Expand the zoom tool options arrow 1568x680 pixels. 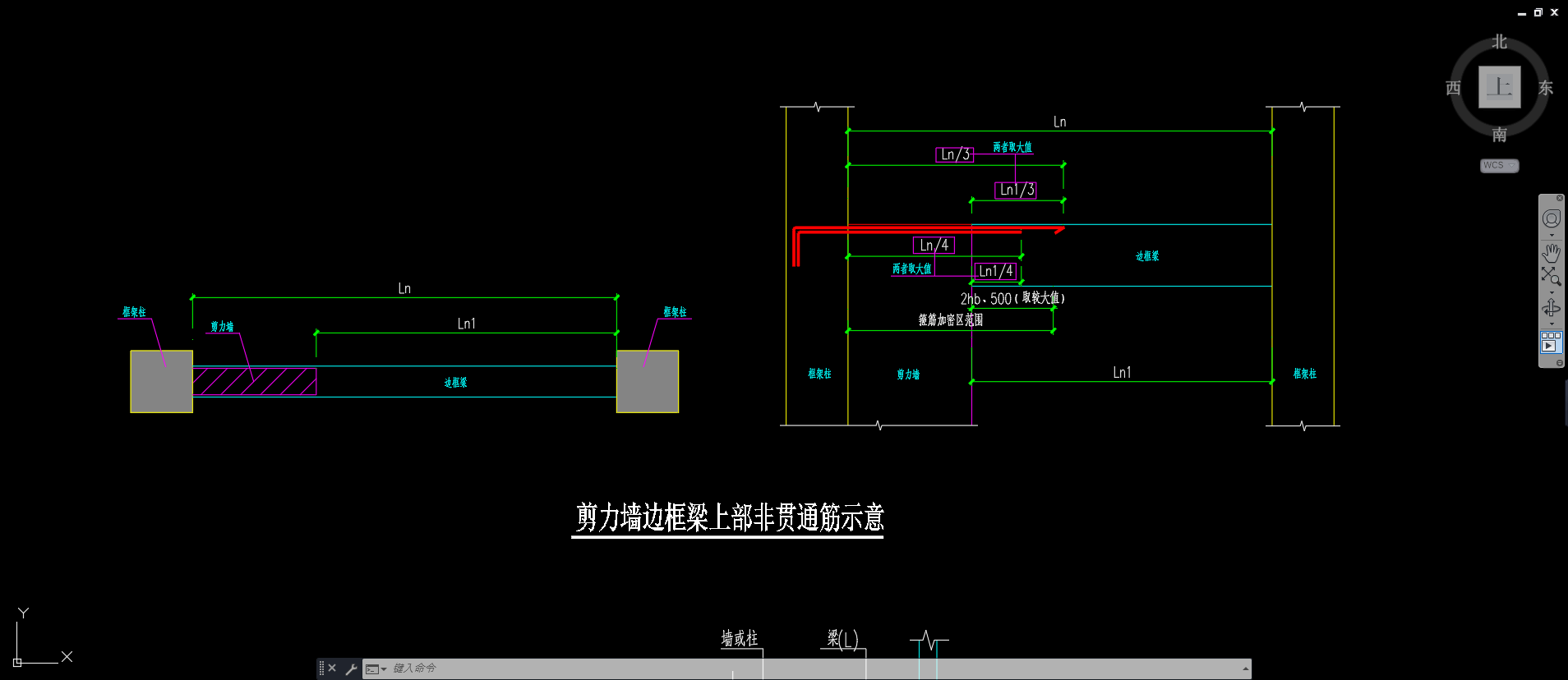tap(1552, 292)
